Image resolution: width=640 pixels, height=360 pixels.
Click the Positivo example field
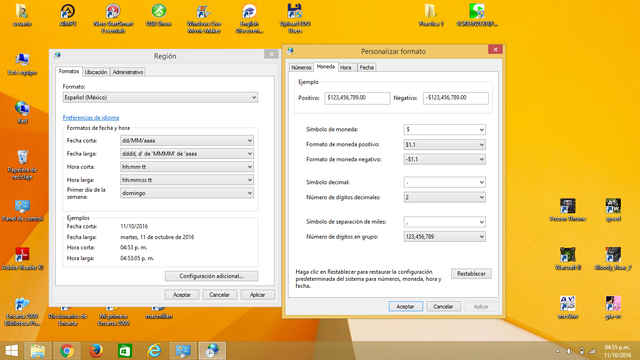click(357, 98)
